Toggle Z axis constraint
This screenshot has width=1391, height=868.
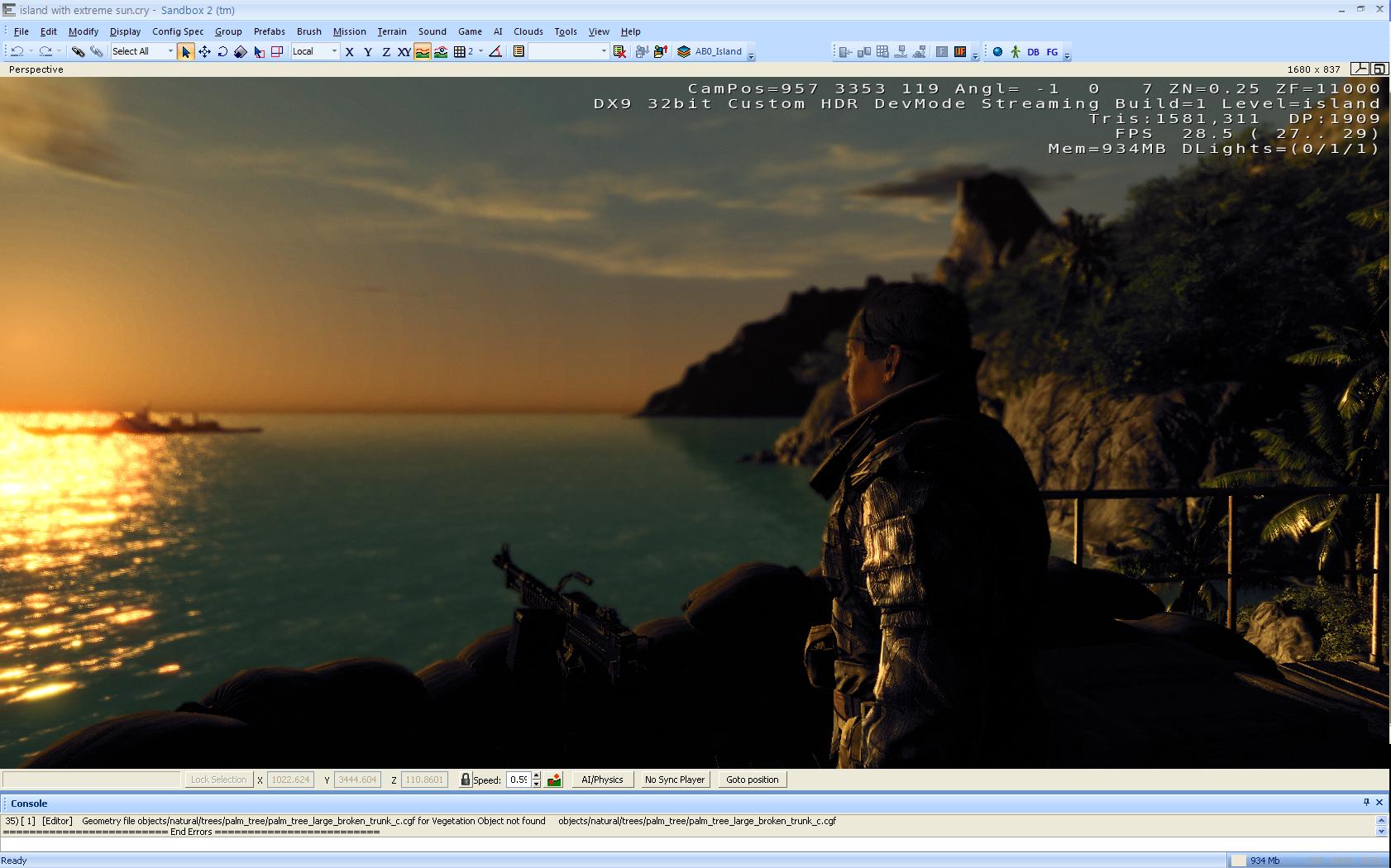386,51
